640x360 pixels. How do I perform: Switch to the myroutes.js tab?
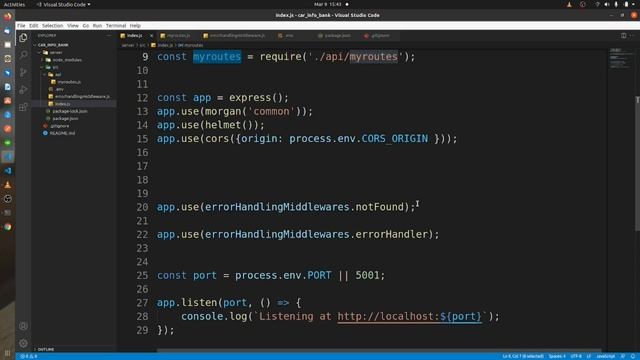point(178,36)
